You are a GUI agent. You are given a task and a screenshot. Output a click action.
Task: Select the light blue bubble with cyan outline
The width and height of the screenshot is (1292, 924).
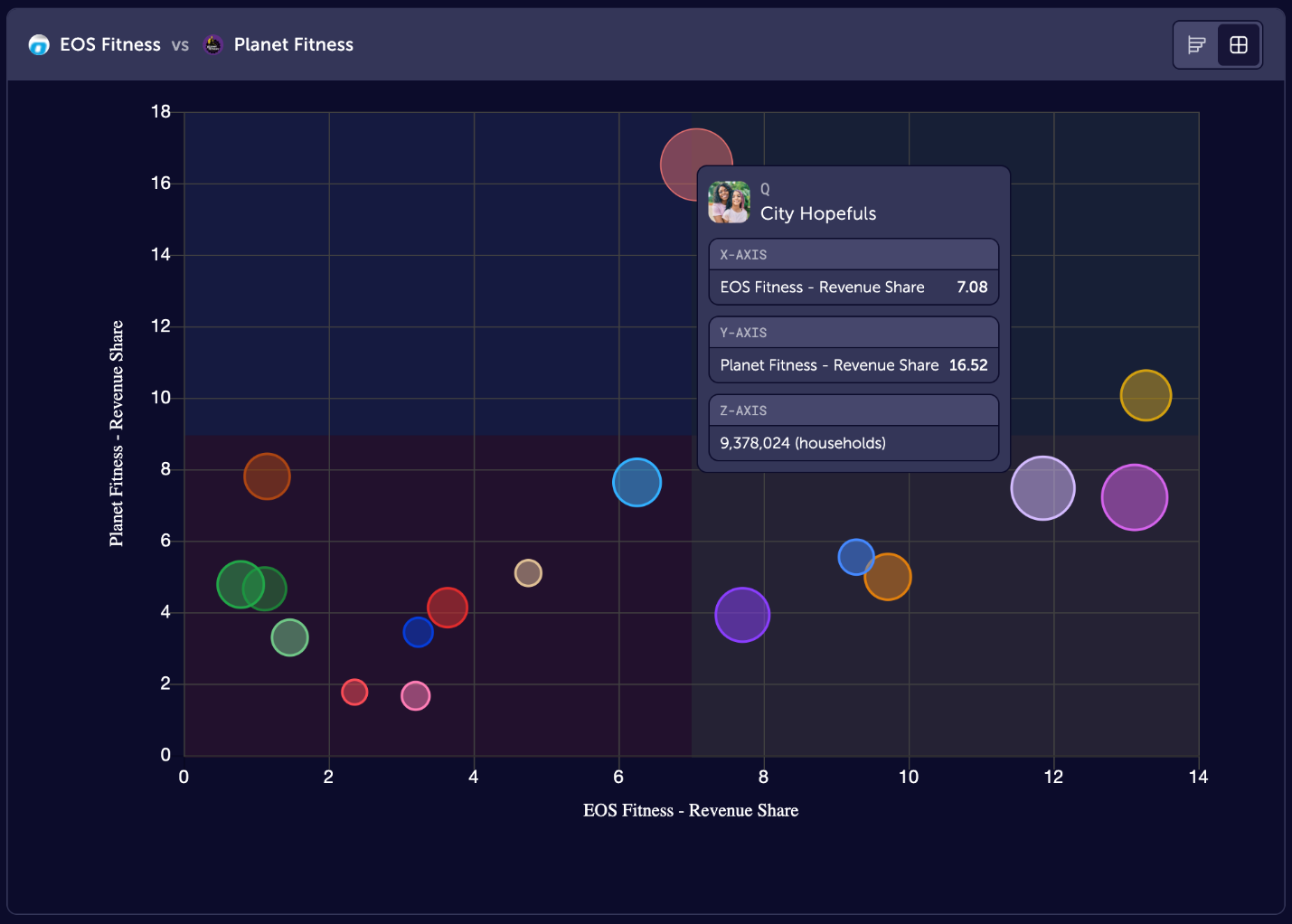pos(637,483)
